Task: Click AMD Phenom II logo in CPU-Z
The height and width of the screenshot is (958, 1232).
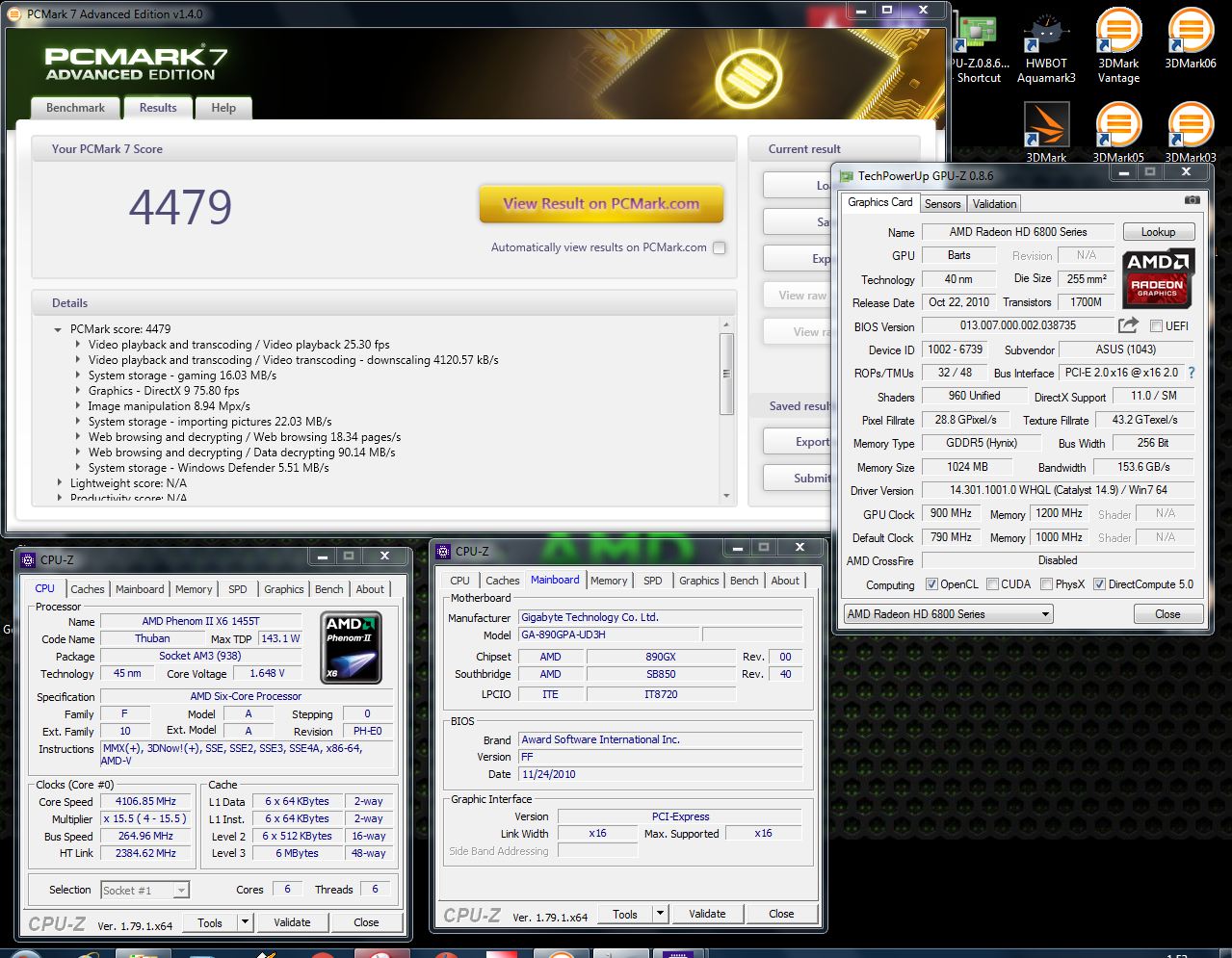Action: (x=351, y=647)
